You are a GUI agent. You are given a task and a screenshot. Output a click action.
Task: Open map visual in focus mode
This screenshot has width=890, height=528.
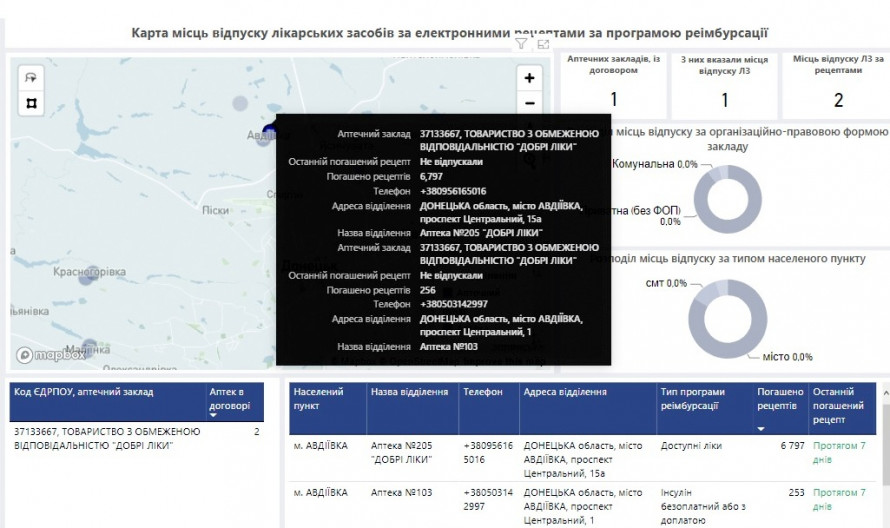[543, 44]
